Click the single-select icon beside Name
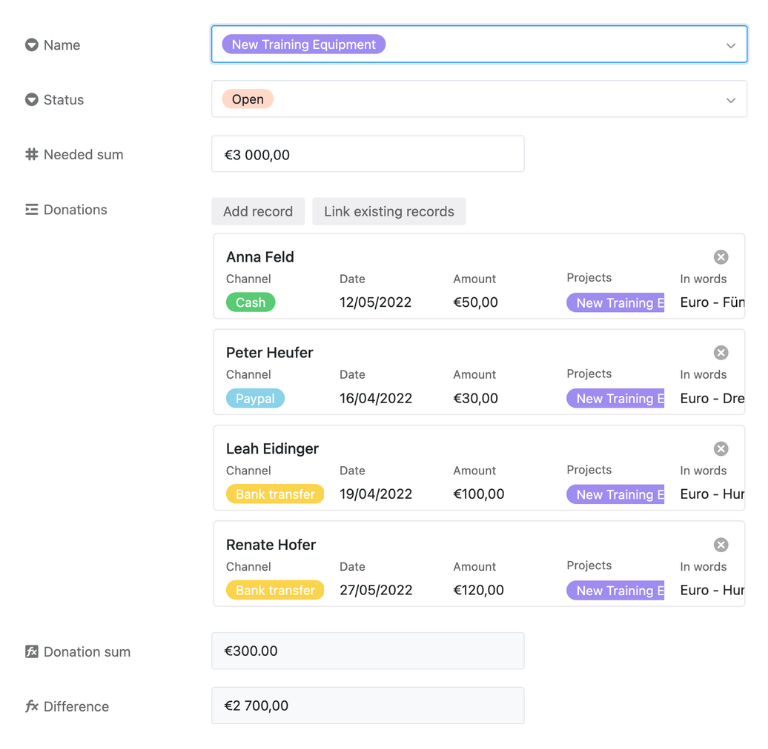The width and height of the screenshot is (768, 749). [x=32, y=45]
